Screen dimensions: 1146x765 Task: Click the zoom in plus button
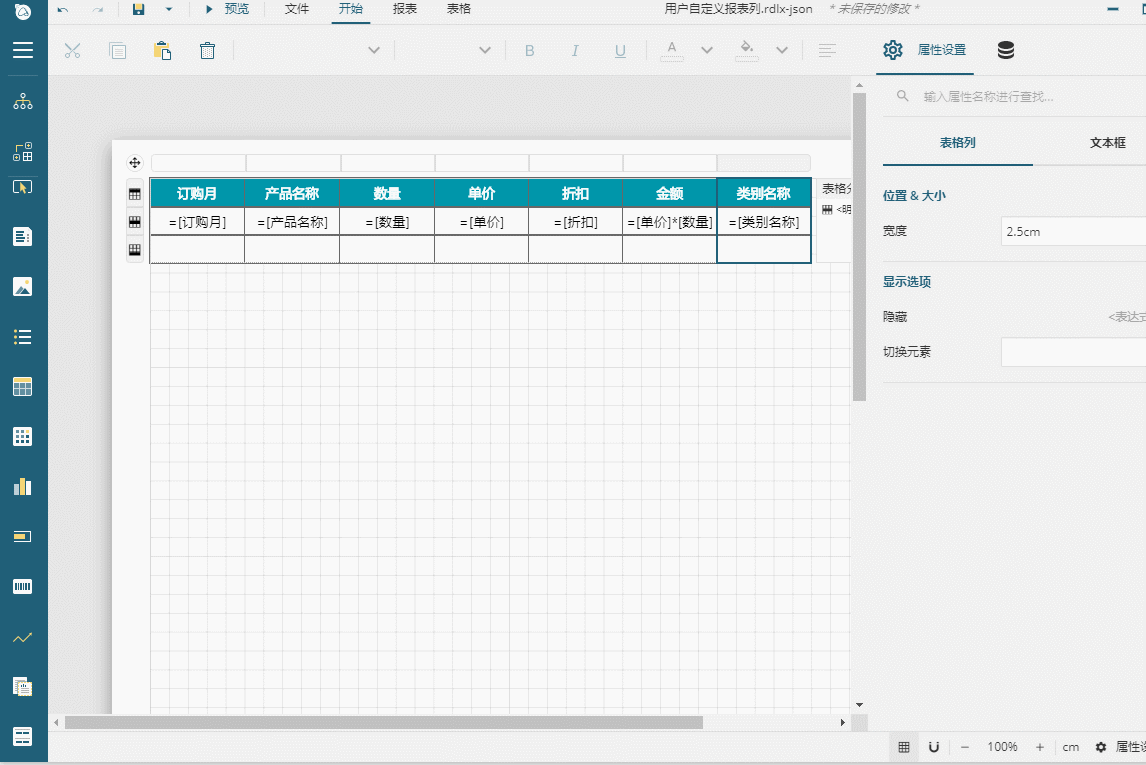(1040, 747)
